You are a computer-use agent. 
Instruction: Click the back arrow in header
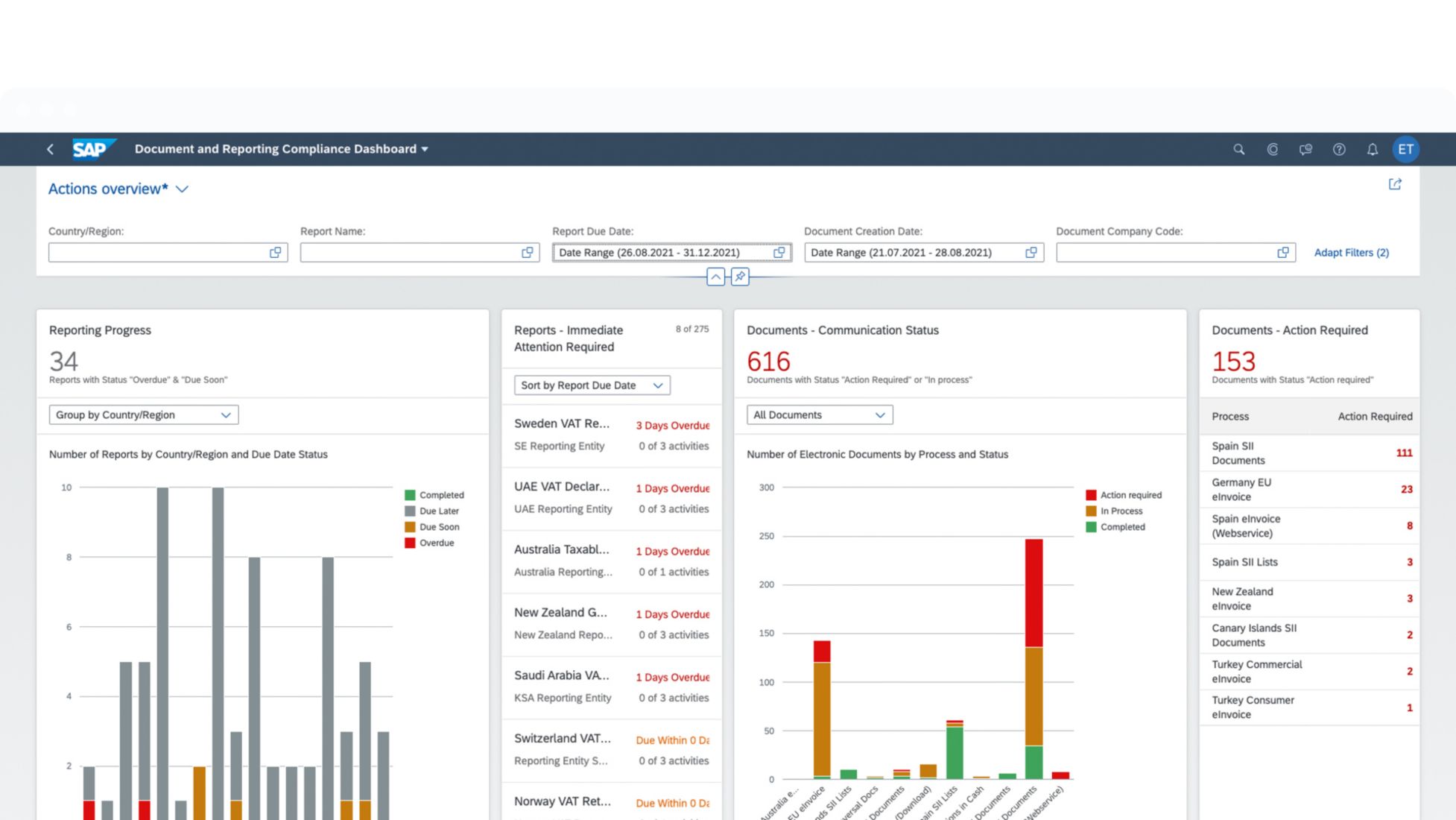50,149
